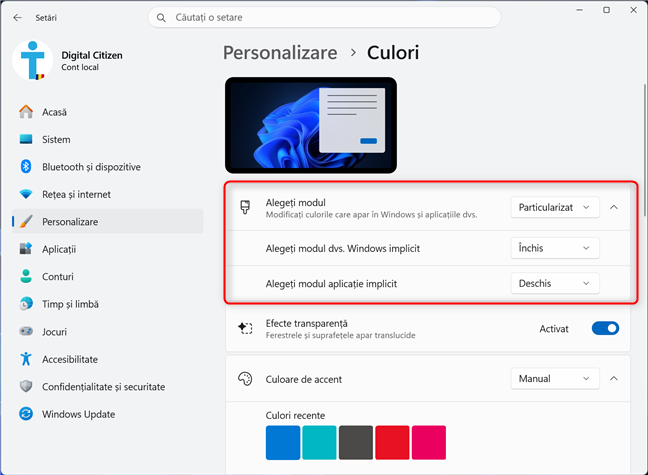Click Alegeți modul dvs. Windows implicit label
The width and height of the screenshot is (648, 475).
[x=343, y=248]
